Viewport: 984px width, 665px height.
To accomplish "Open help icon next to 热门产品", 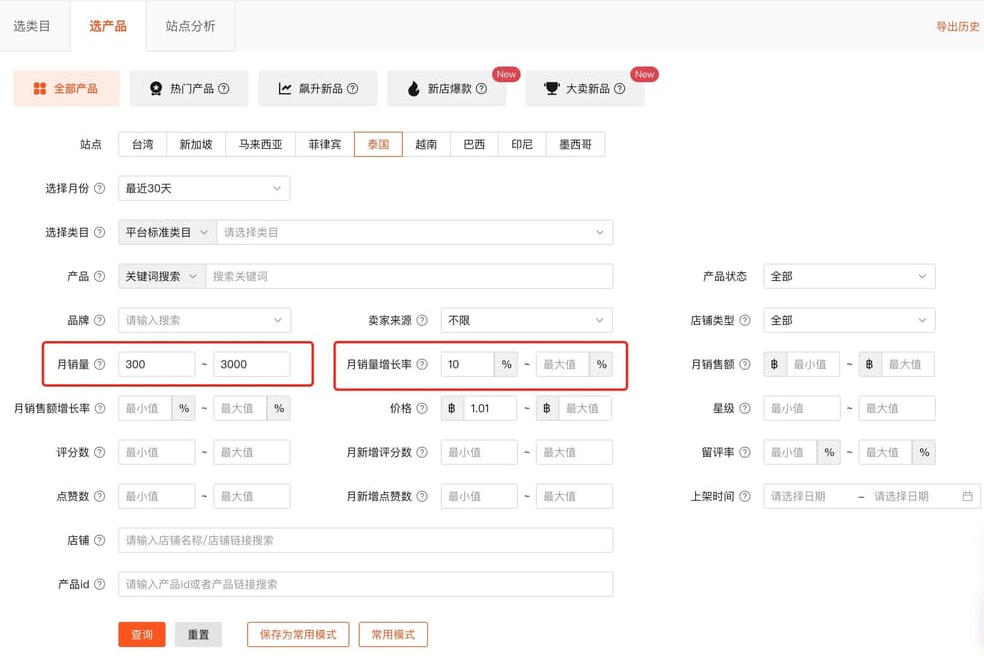I will pyautogui.click(x=223, y=88).
